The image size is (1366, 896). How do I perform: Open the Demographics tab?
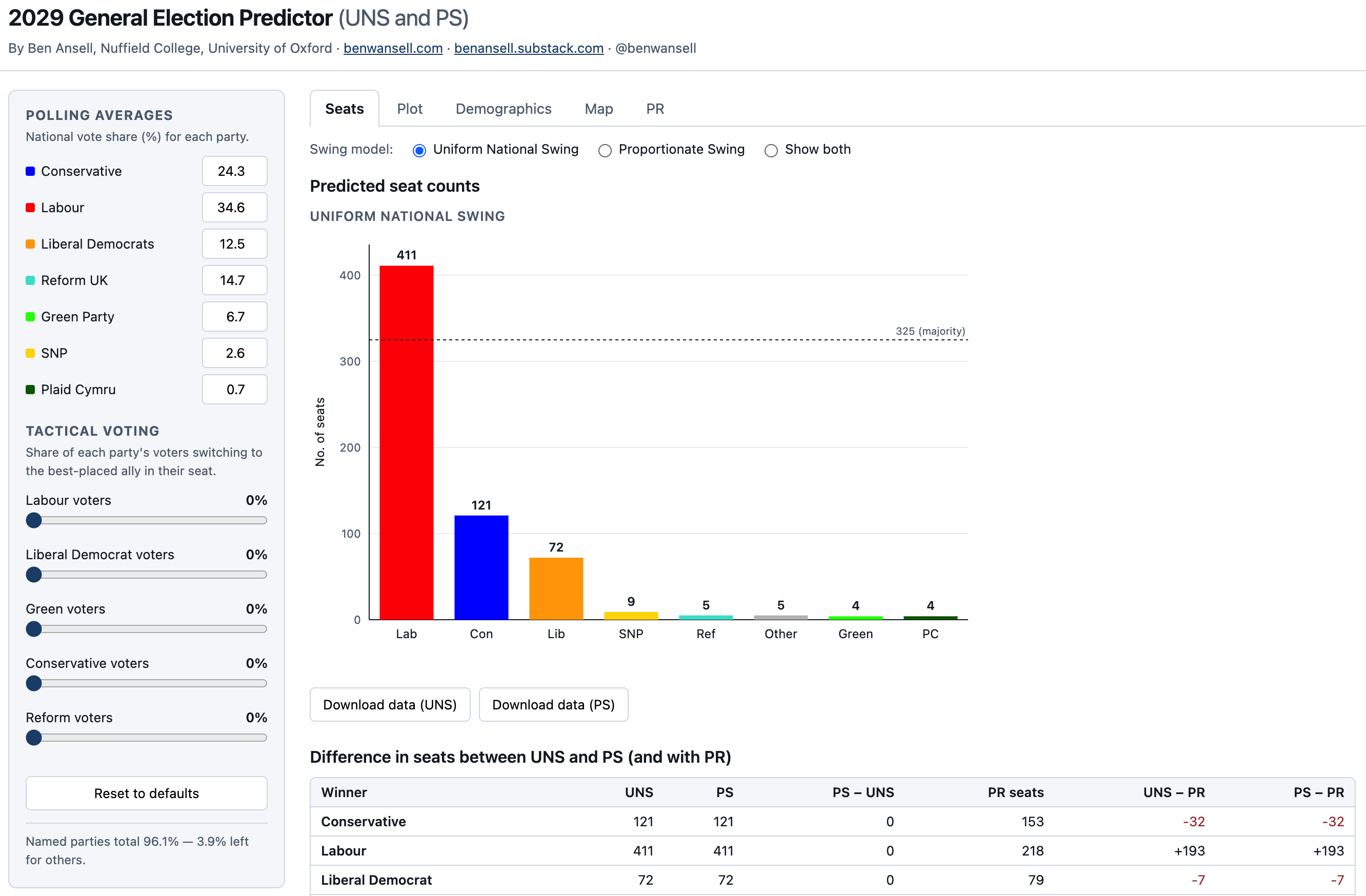pos(504,109)
